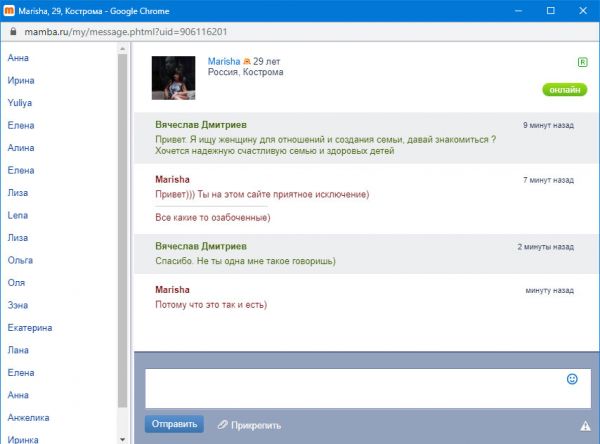Viewport: 600px width, 444px height.
Task: Open conversation with Екатерина
Action: coord(30,328)
